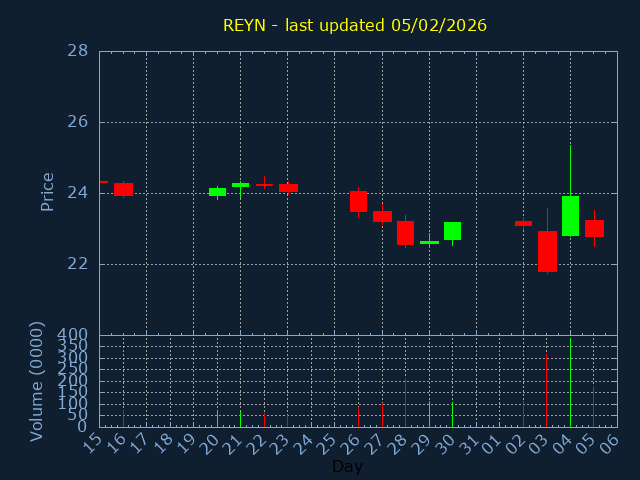The image size is (640, 480).
Task: Click the Price axis label
Action: [x=47, y=191]
